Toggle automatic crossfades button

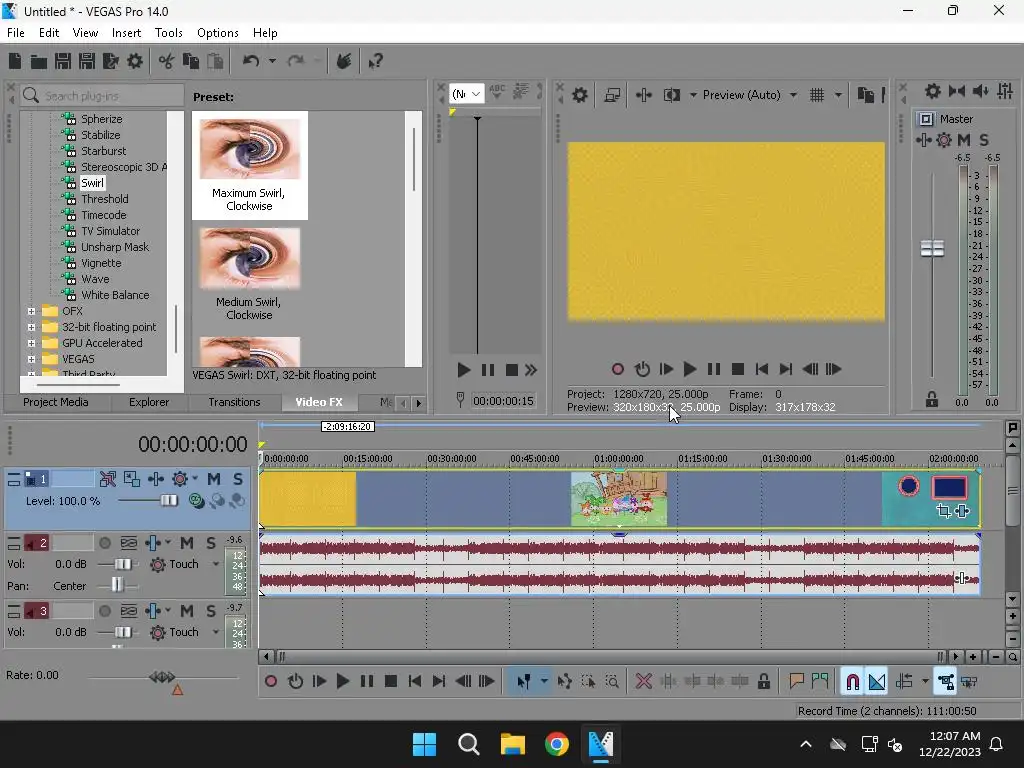tap(877, 682)
